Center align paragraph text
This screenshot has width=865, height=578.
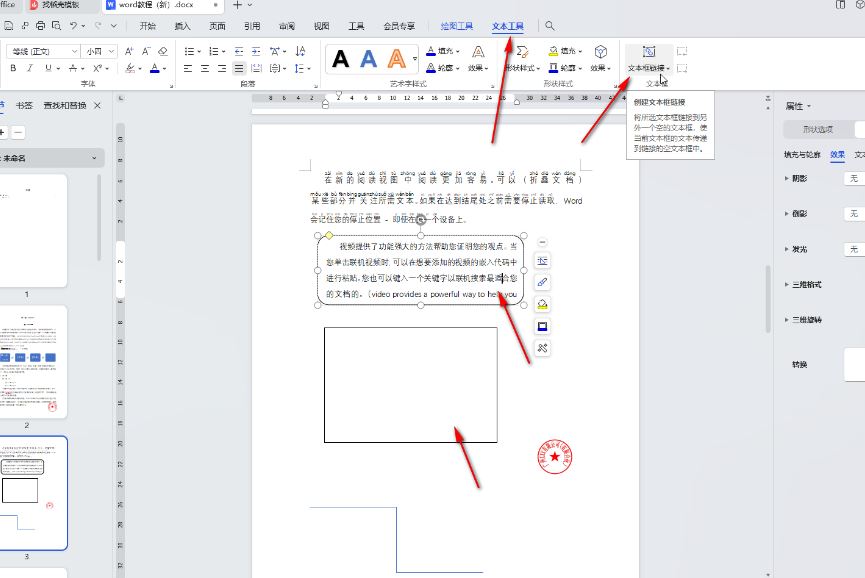point(205,68)
